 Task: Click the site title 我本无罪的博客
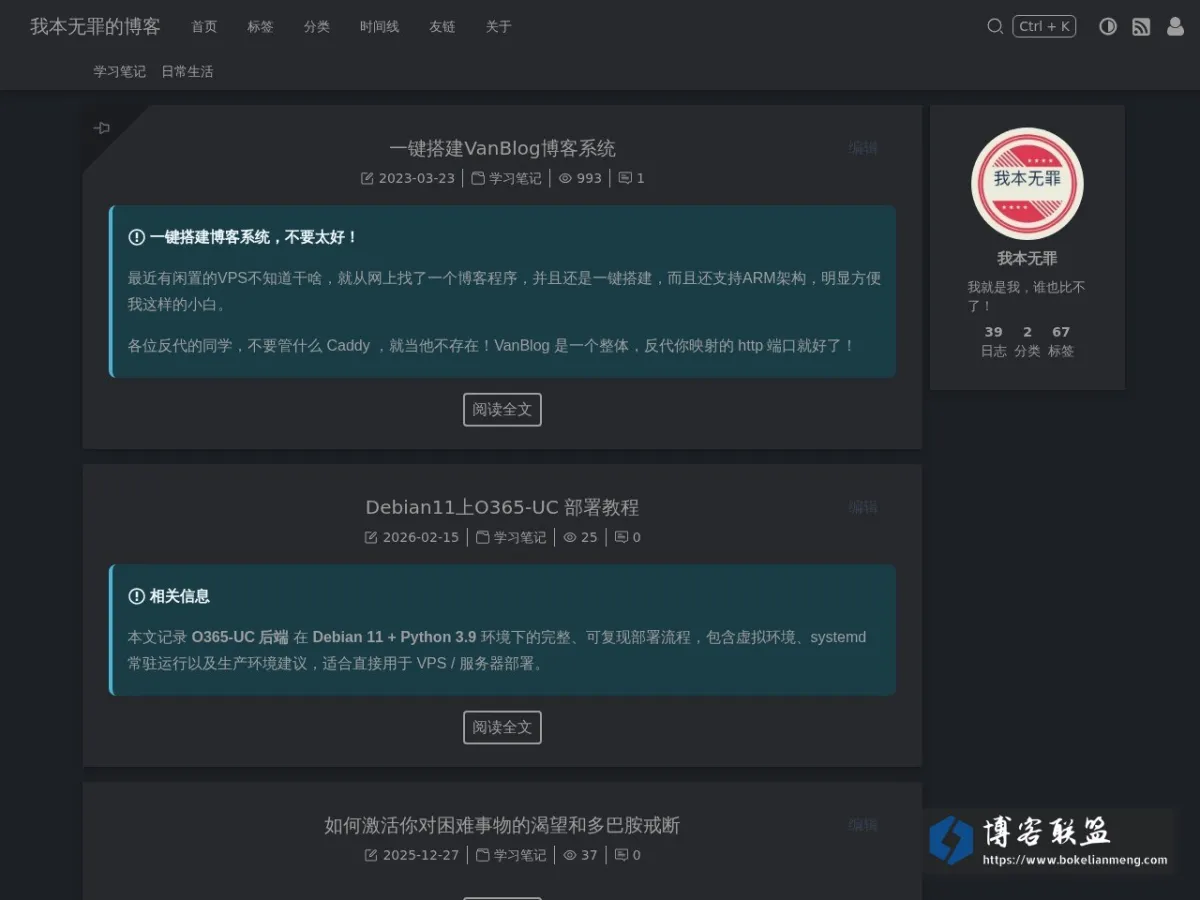(x=95, y=27)
